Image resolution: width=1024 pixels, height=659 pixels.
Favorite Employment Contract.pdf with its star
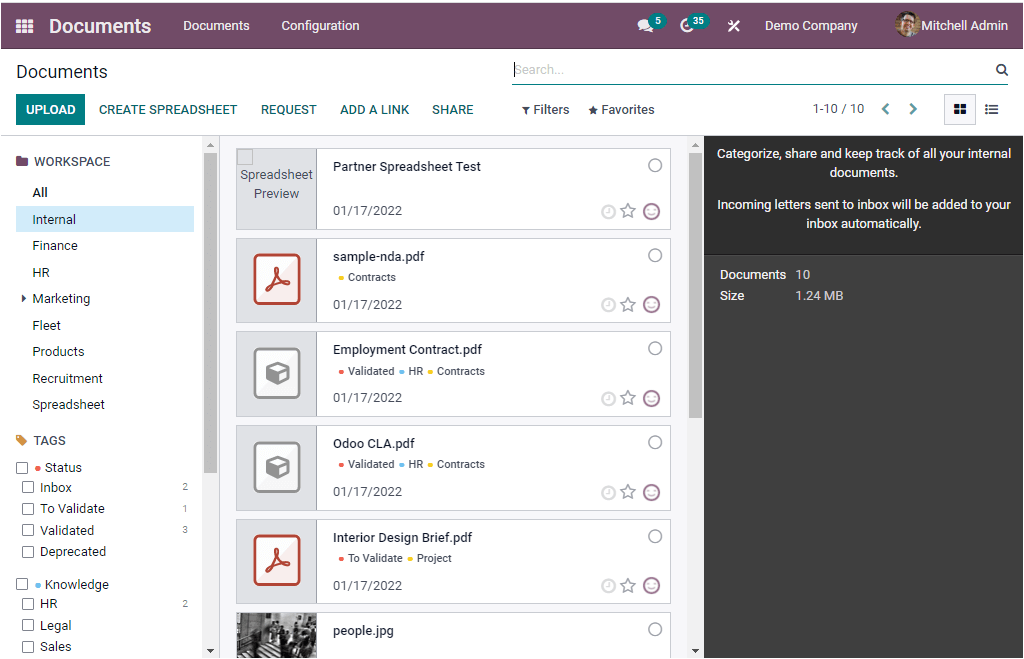coord(628,398)
